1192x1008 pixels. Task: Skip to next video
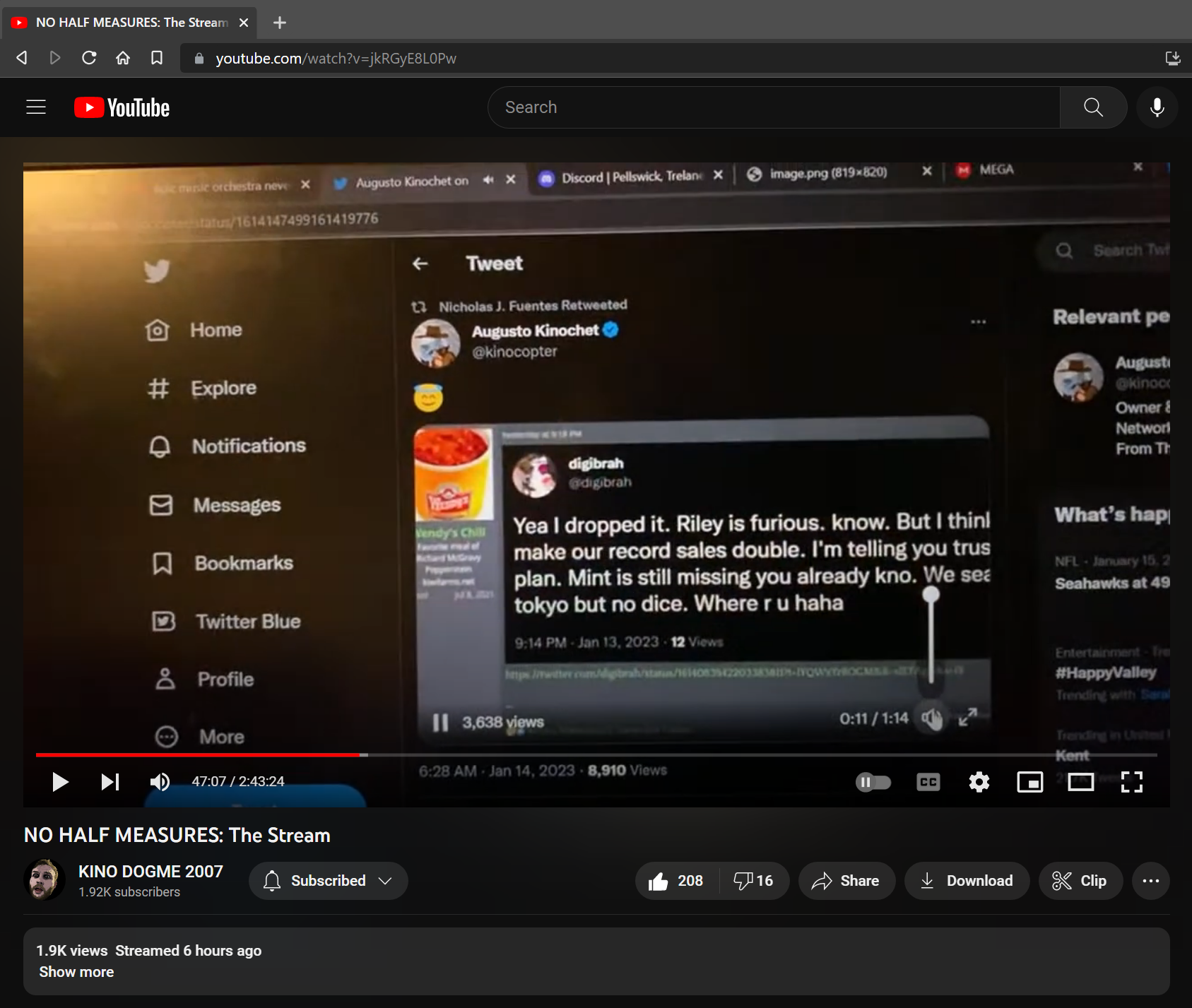pyautogui.click(x=110, y=781)
